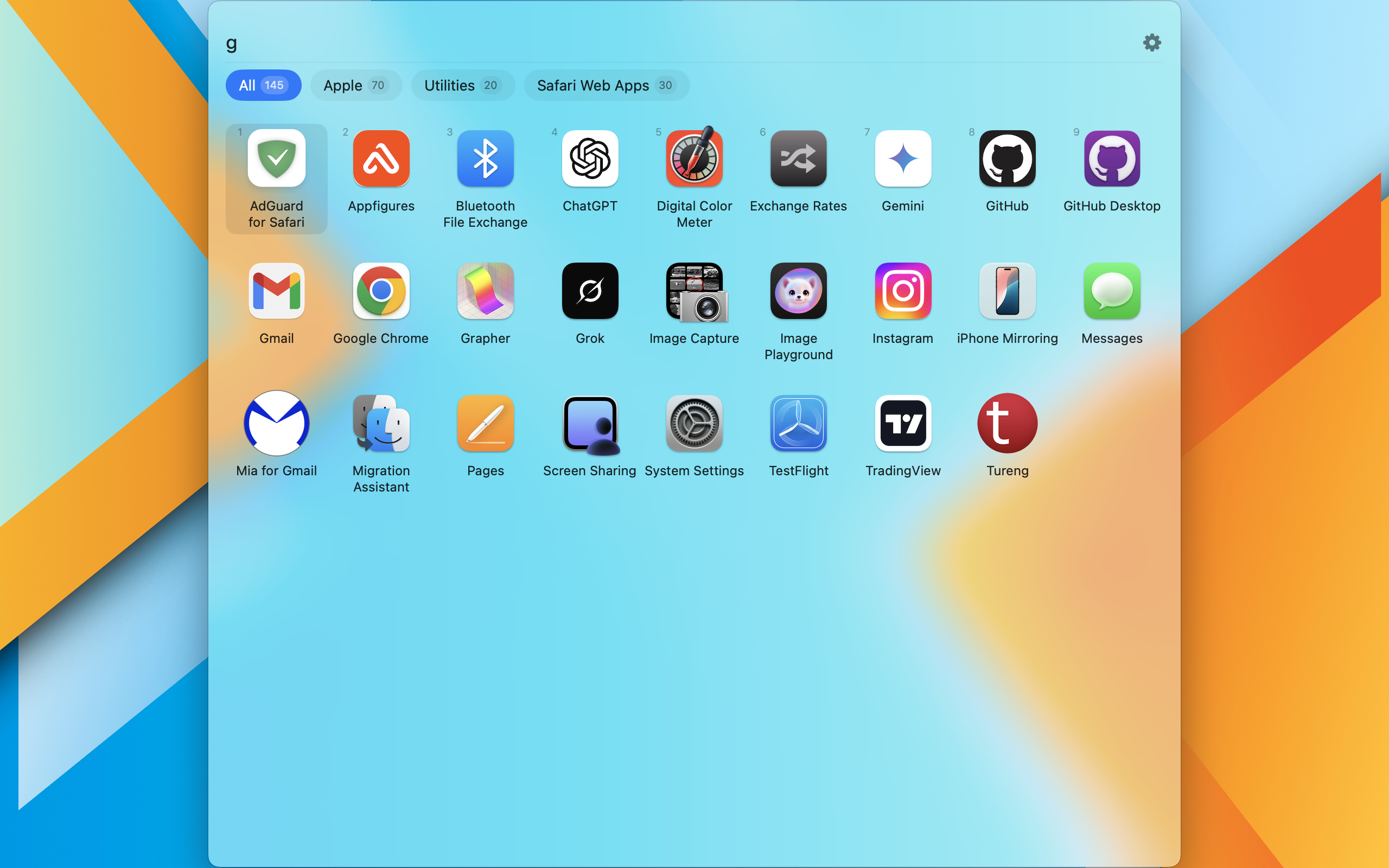Open the Tureng dictionary app

[x=1006, y=423]
